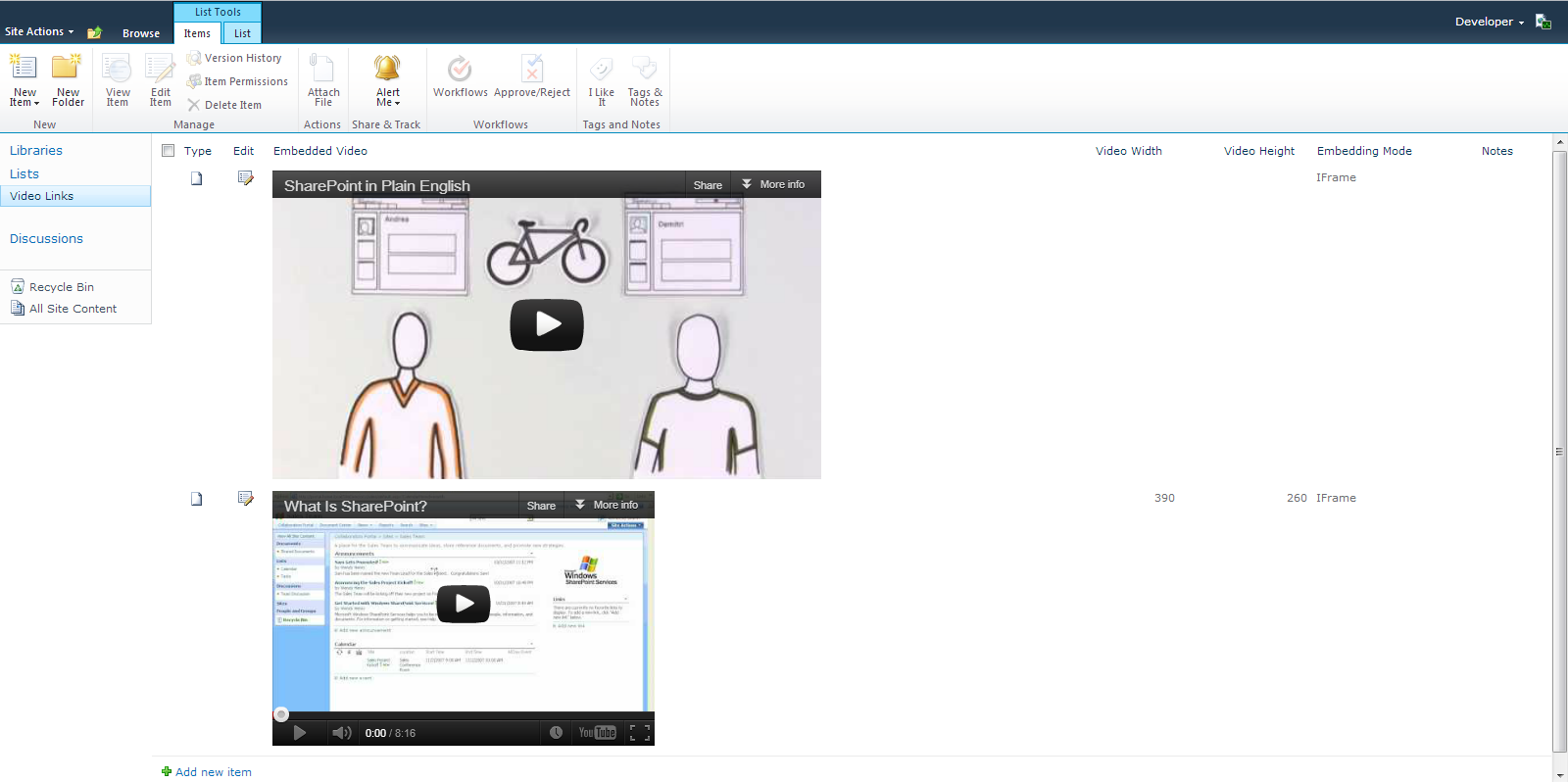This screenshot has height=782, width=1568.
Task: Click the SharePoint in Plain English video title
Action: click(x=377, y=185)
